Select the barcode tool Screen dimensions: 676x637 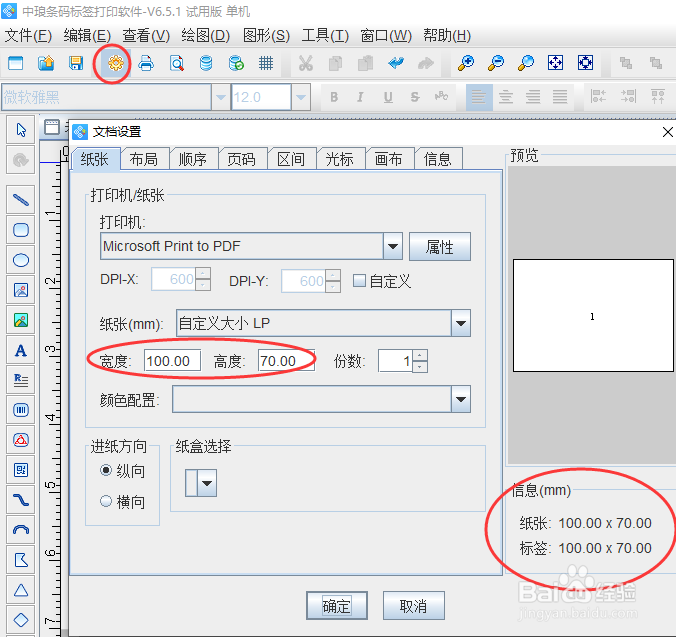[21, 410]
